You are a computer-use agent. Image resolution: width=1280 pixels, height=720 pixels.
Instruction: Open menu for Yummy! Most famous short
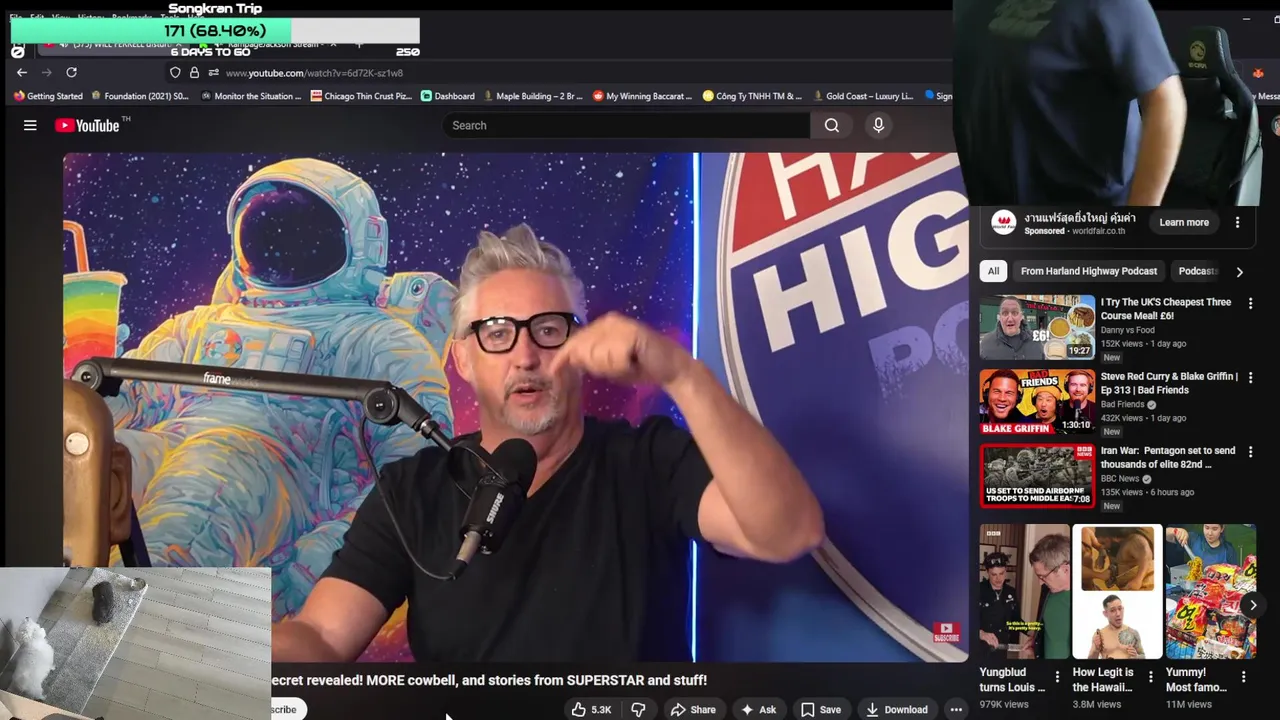[1243, 677]
